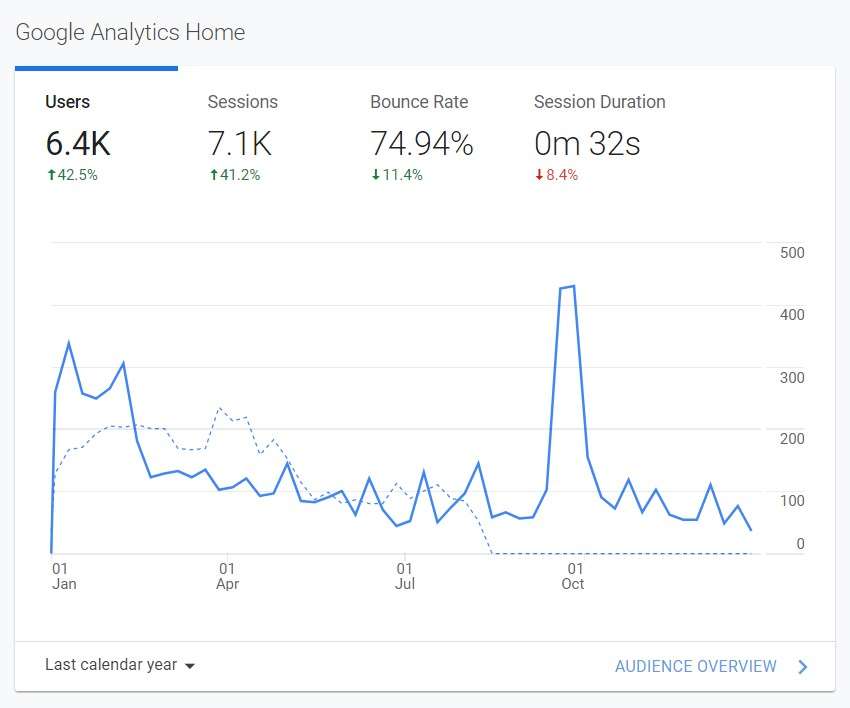Click the 01 Apr axis label

(x=227, y=576)
